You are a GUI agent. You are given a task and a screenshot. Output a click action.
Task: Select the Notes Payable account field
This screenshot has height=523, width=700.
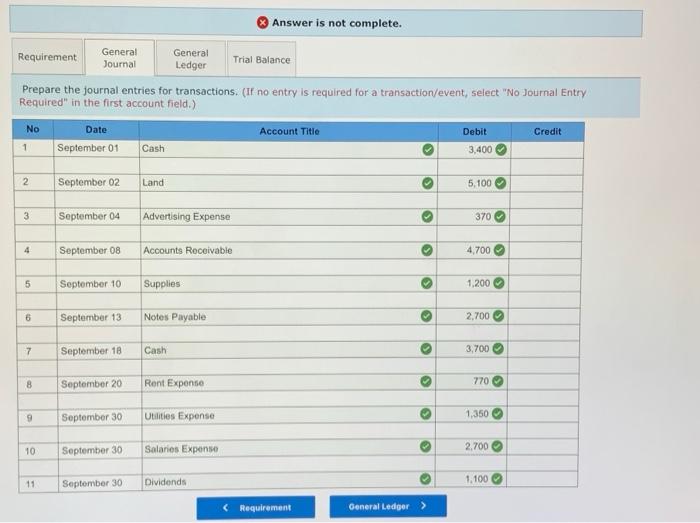tap(289, 316)
